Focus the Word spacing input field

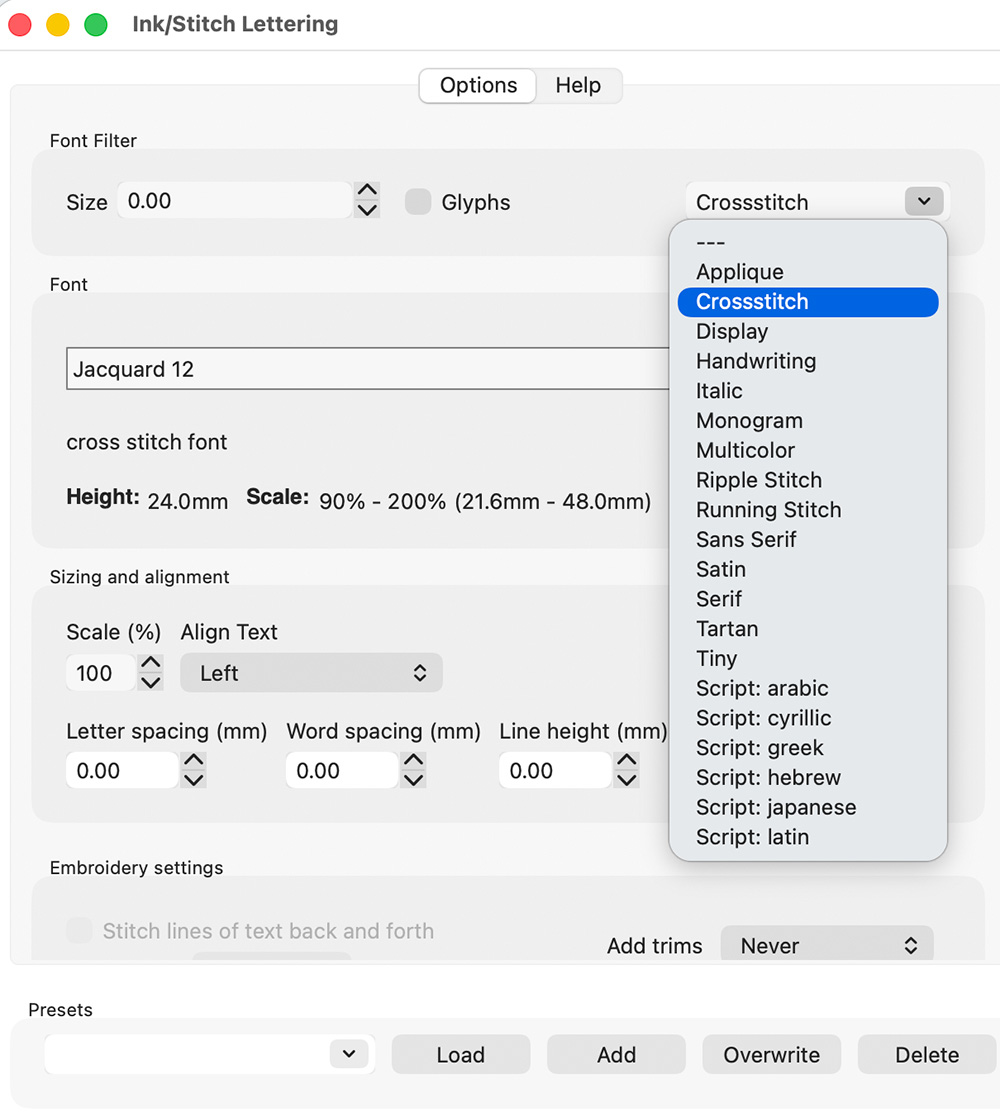pyautogui.click(x=341, y=770)
